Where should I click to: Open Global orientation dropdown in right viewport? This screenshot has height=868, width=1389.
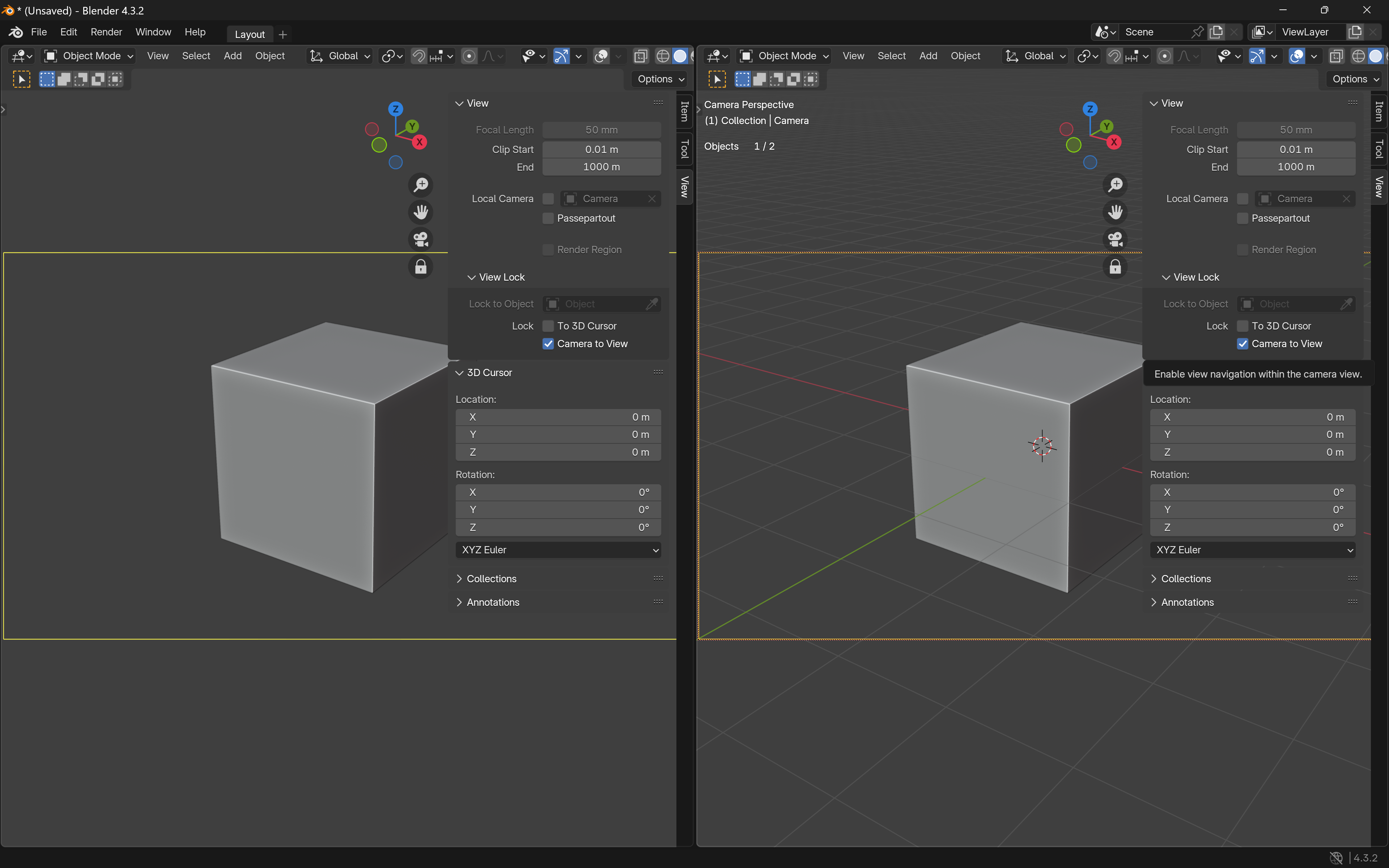tap(1036, 56)
